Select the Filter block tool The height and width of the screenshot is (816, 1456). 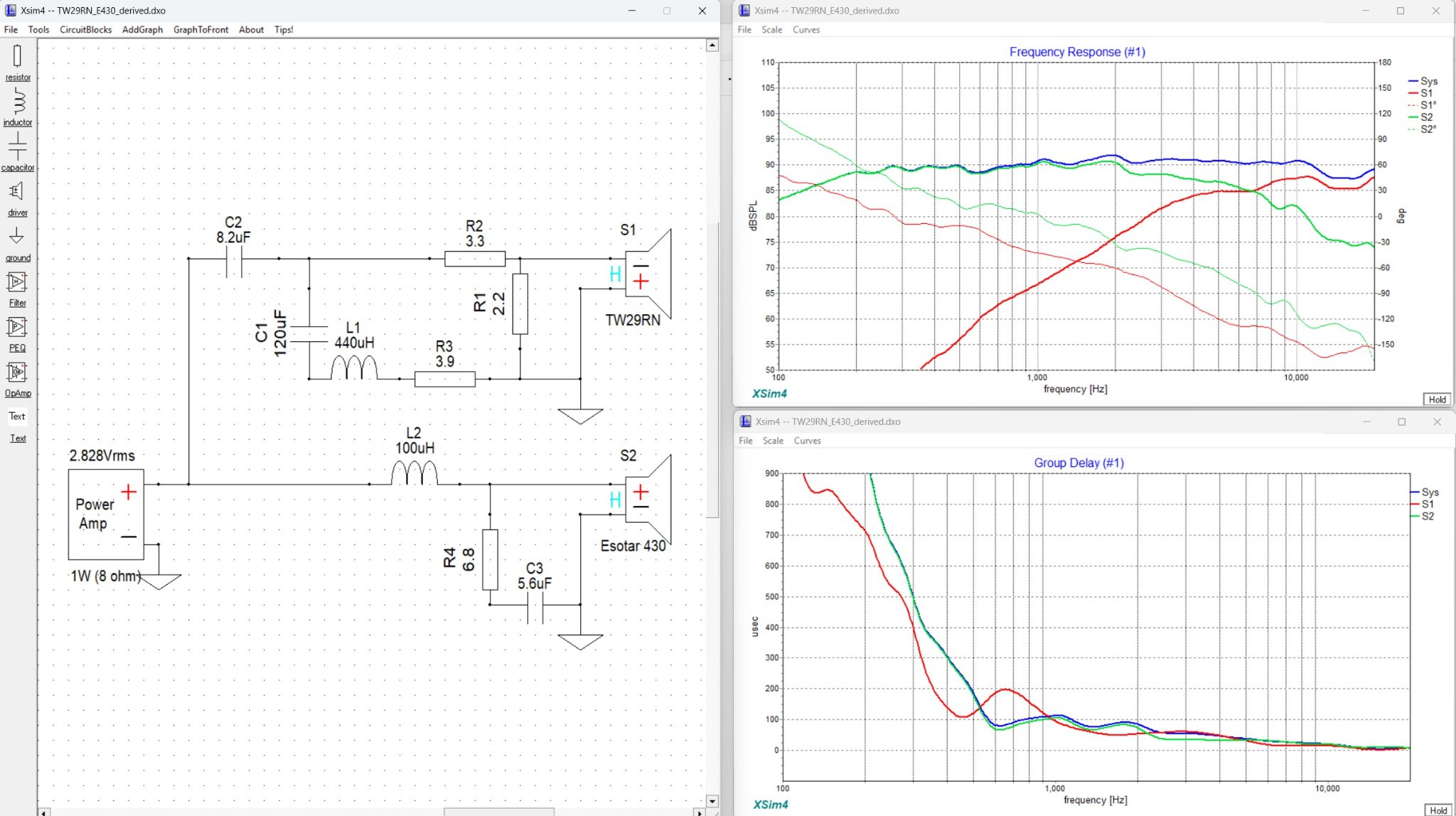coord(18,288)
